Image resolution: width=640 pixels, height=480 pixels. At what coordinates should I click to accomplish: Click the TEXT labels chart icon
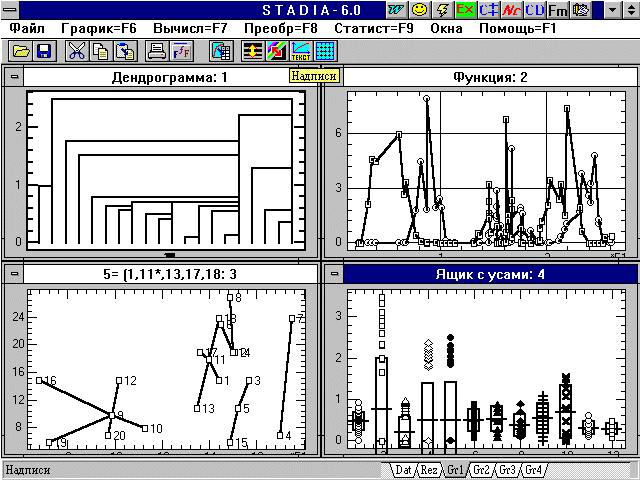(x=301, y=51)
